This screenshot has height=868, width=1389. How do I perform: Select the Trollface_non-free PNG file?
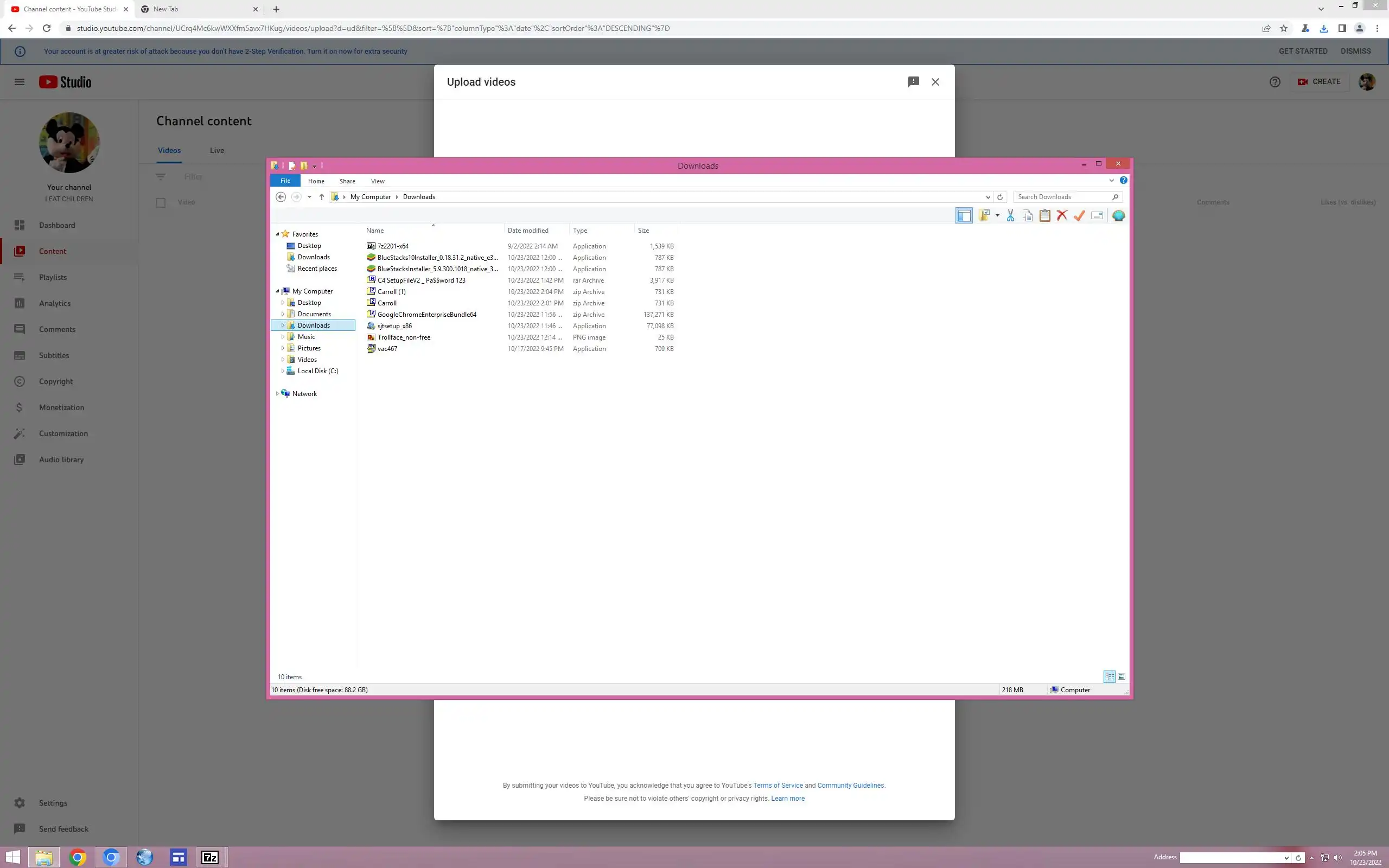click(x=404, y=337)
